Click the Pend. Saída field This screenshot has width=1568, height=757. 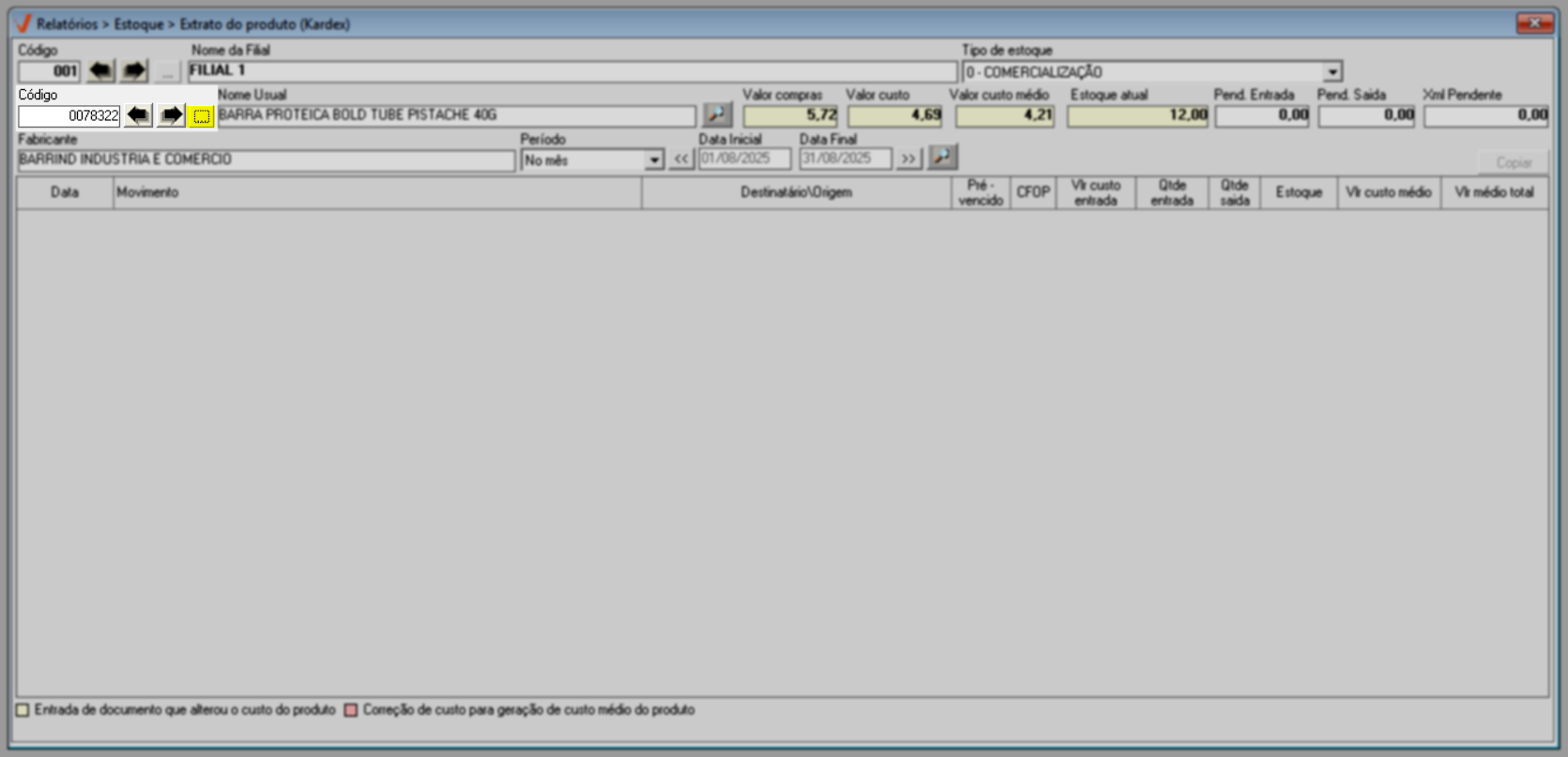click(x=1366, y=115)
